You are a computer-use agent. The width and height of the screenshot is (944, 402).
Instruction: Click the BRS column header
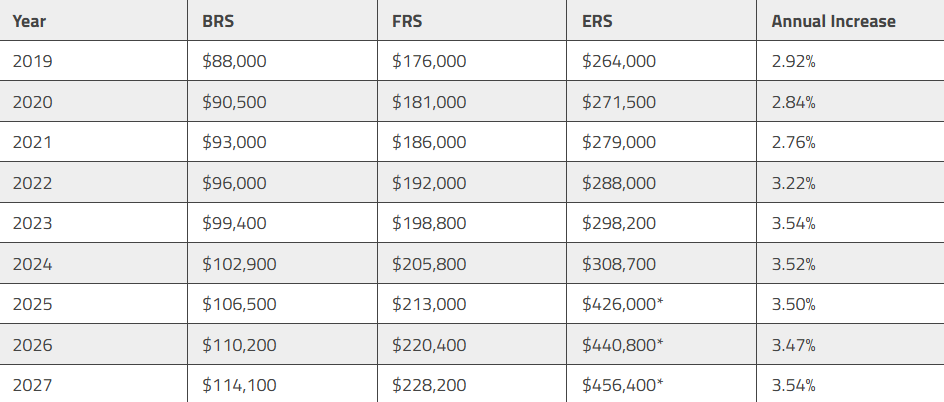pos(282,20)
